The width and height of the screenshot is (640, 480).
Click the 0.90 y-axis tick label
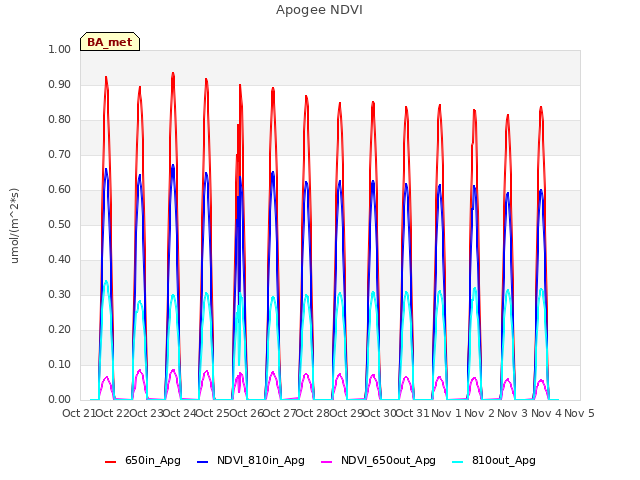point(60,84)
